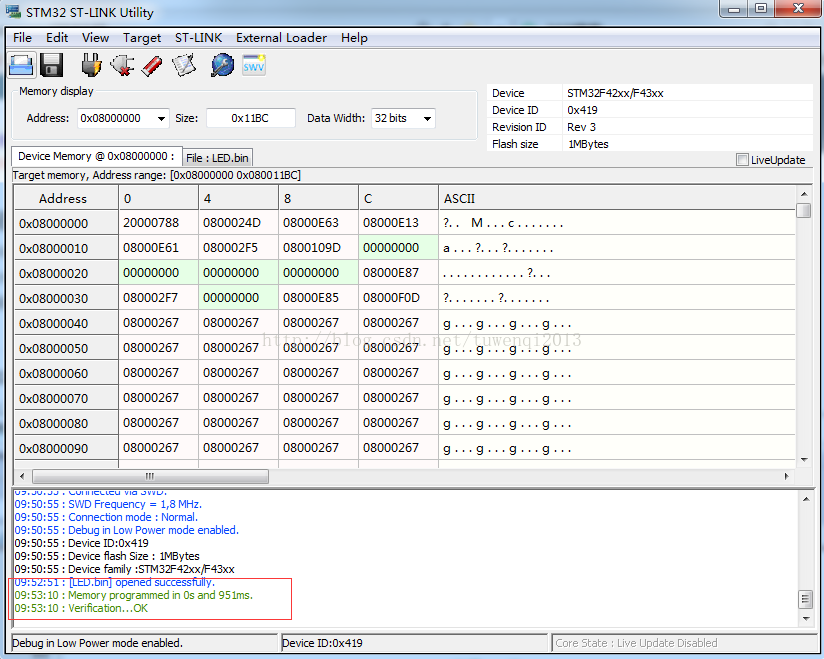Select cell 080002F5 in row 0x08000010
The width and height of the screenshot is (824, 659).
pos(238,248)
